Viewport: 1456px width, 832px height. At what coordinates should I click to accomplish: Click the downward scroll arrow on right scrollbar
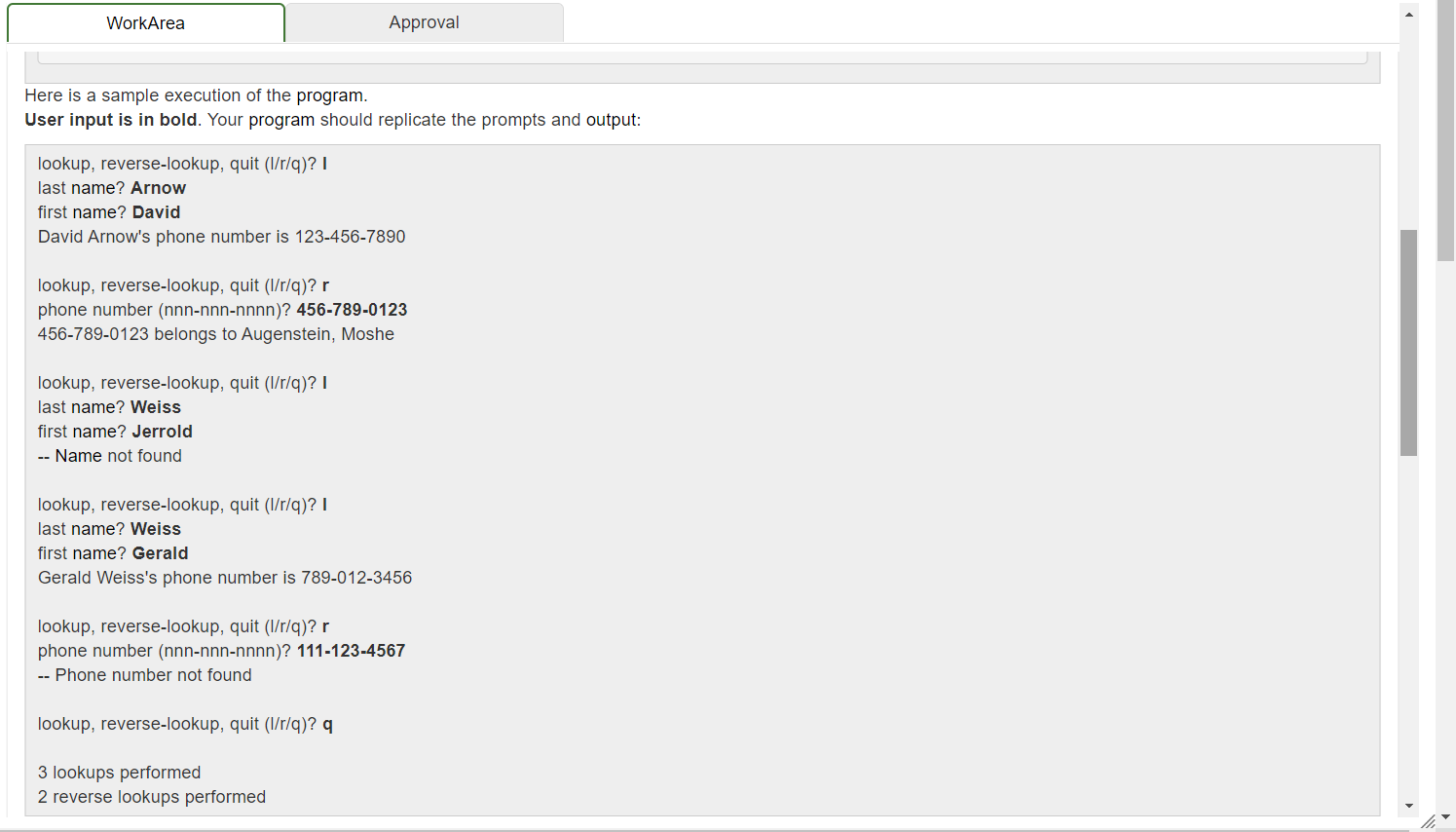[1408, 805]
